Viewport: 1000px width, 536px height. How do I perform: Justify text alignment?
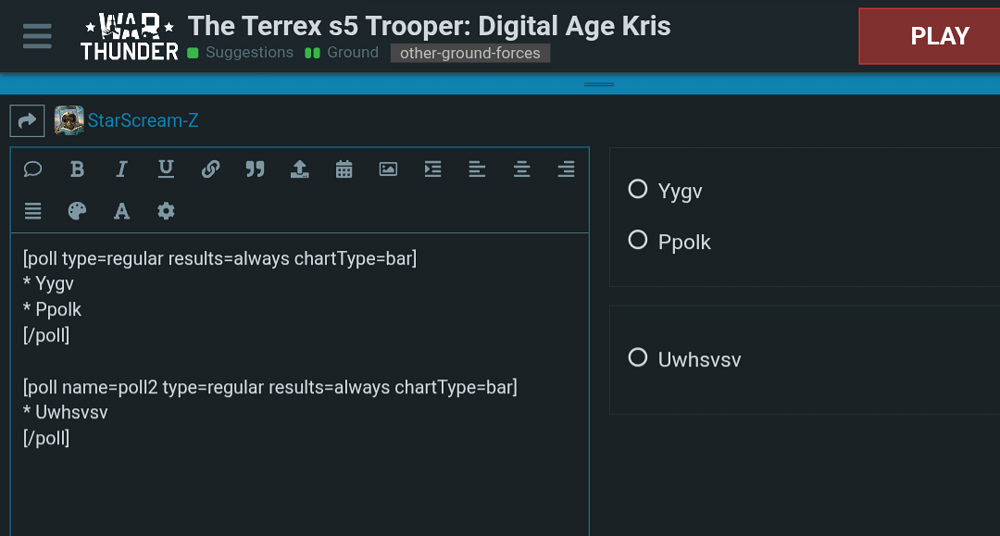[x=33, y=211]
